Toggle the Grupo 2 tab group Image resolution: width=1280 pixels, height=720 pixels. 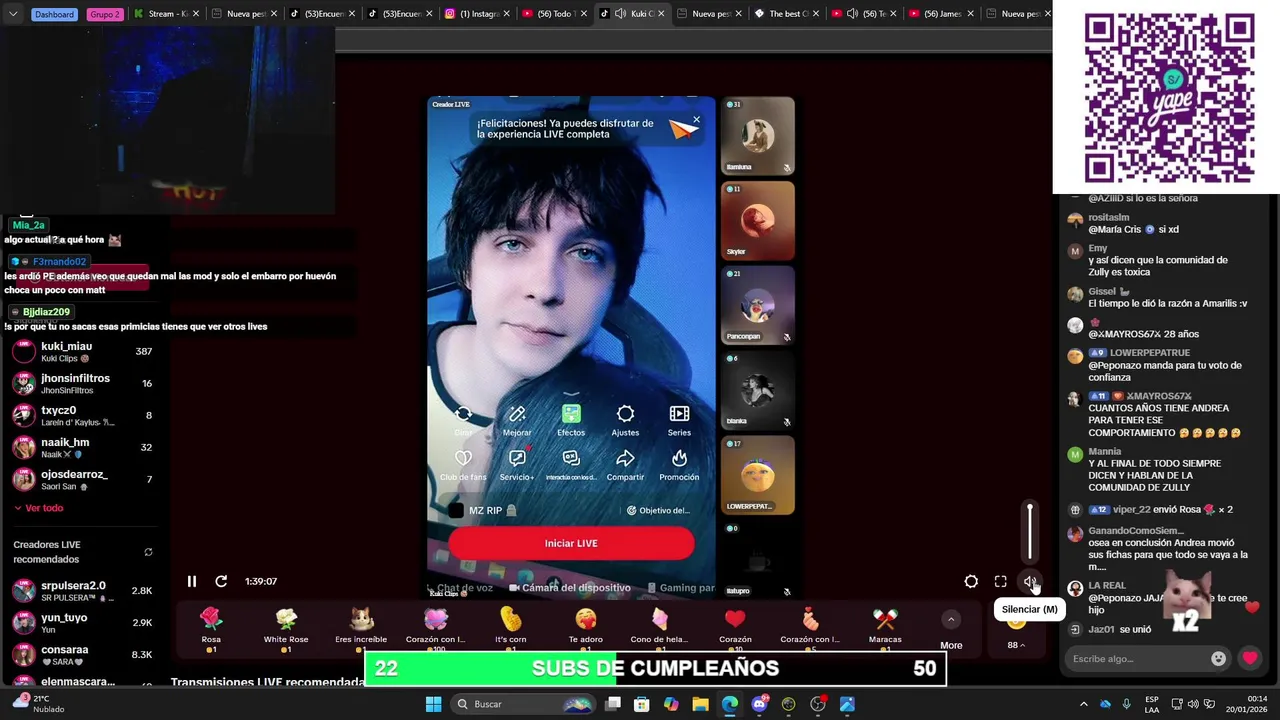(105, 14)
